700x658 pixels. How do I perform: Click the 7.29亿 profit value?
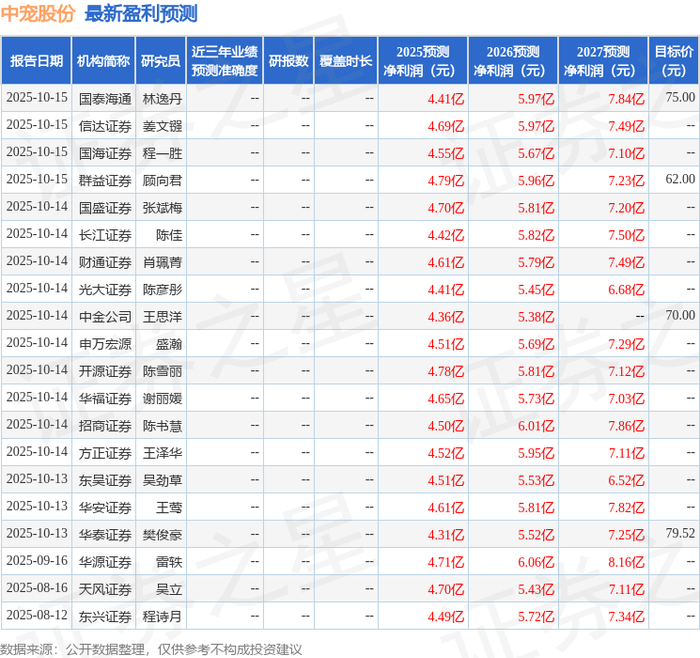[x=626, y=344]
